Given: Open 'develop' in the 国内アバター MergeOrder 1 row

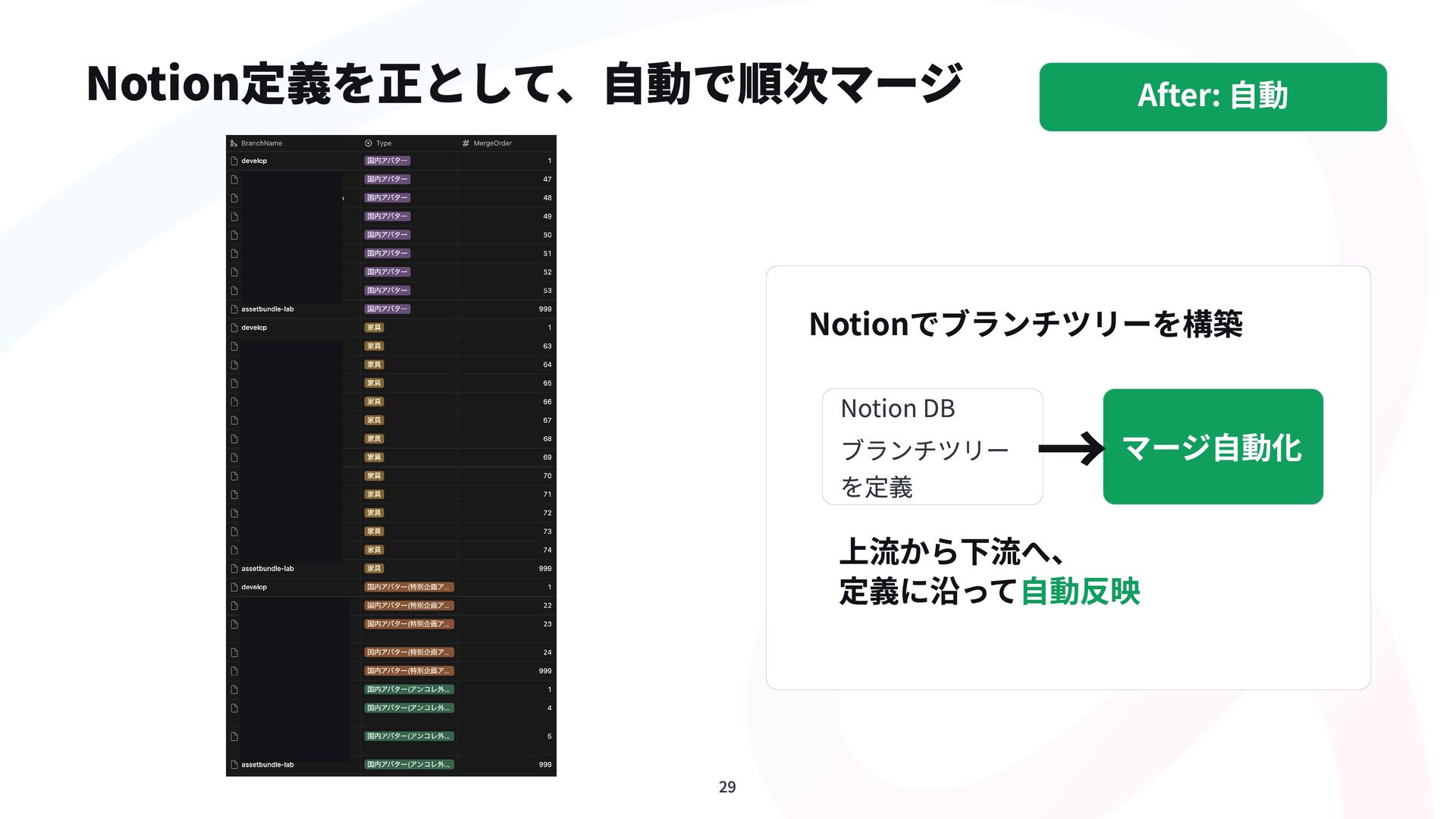Looking at the screenshot, I should [254, 161].
